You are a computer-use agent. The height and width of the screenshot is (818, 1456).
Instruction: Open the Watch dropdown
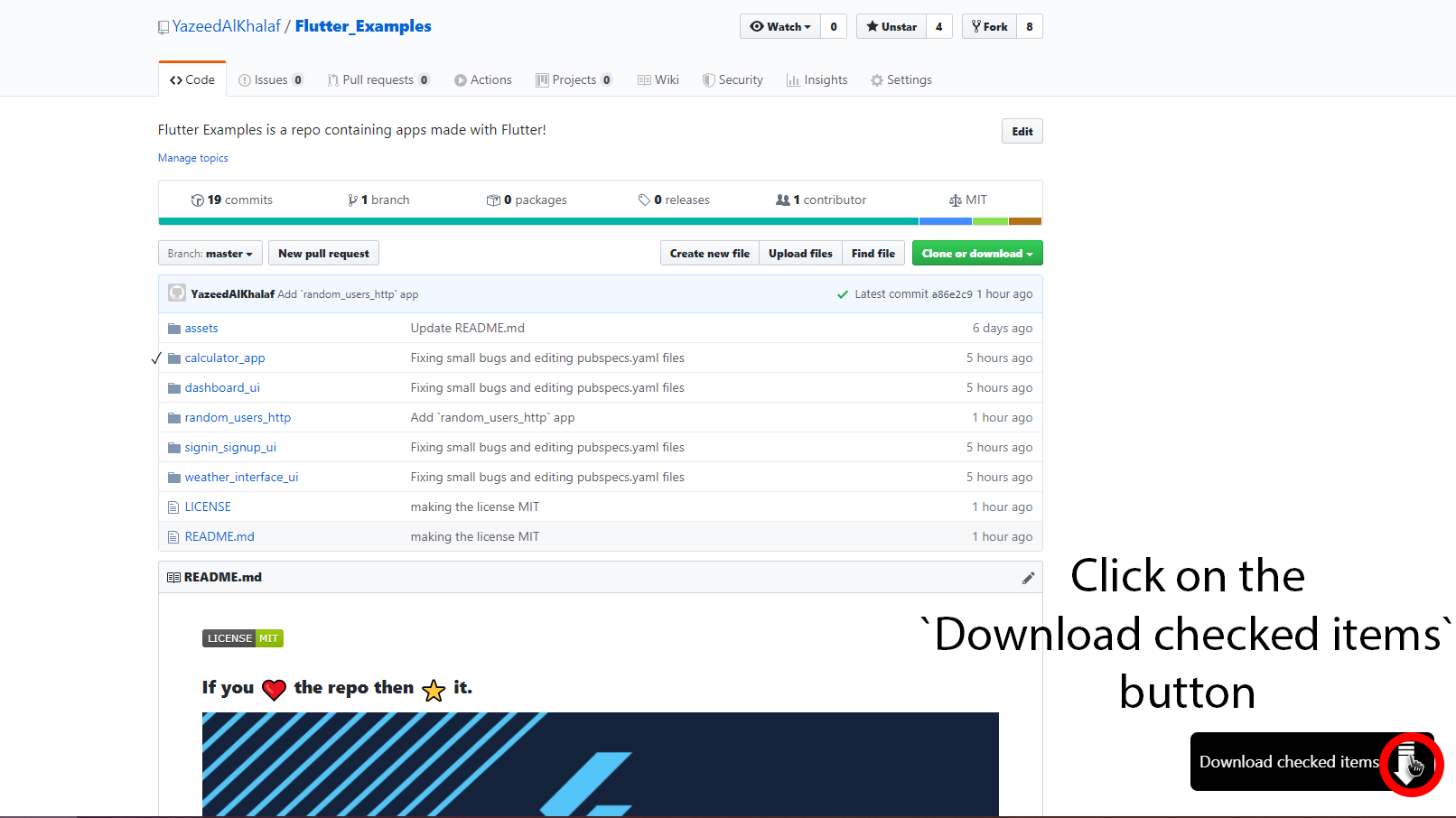point(780,27)
